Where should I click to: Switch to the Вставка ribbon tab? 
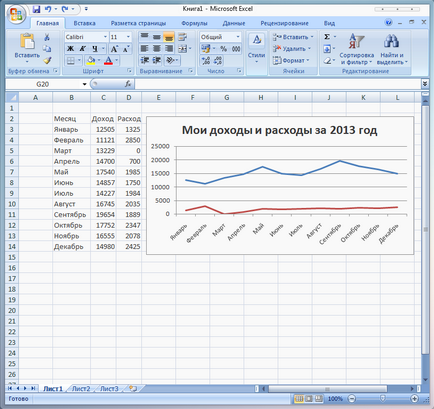click(84, 23)
